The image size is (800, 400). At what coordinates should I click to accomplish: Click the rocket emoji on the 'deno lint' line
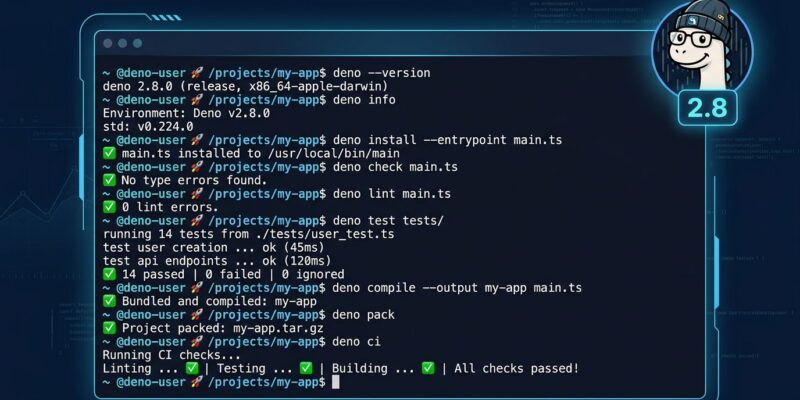pos(196,194)
